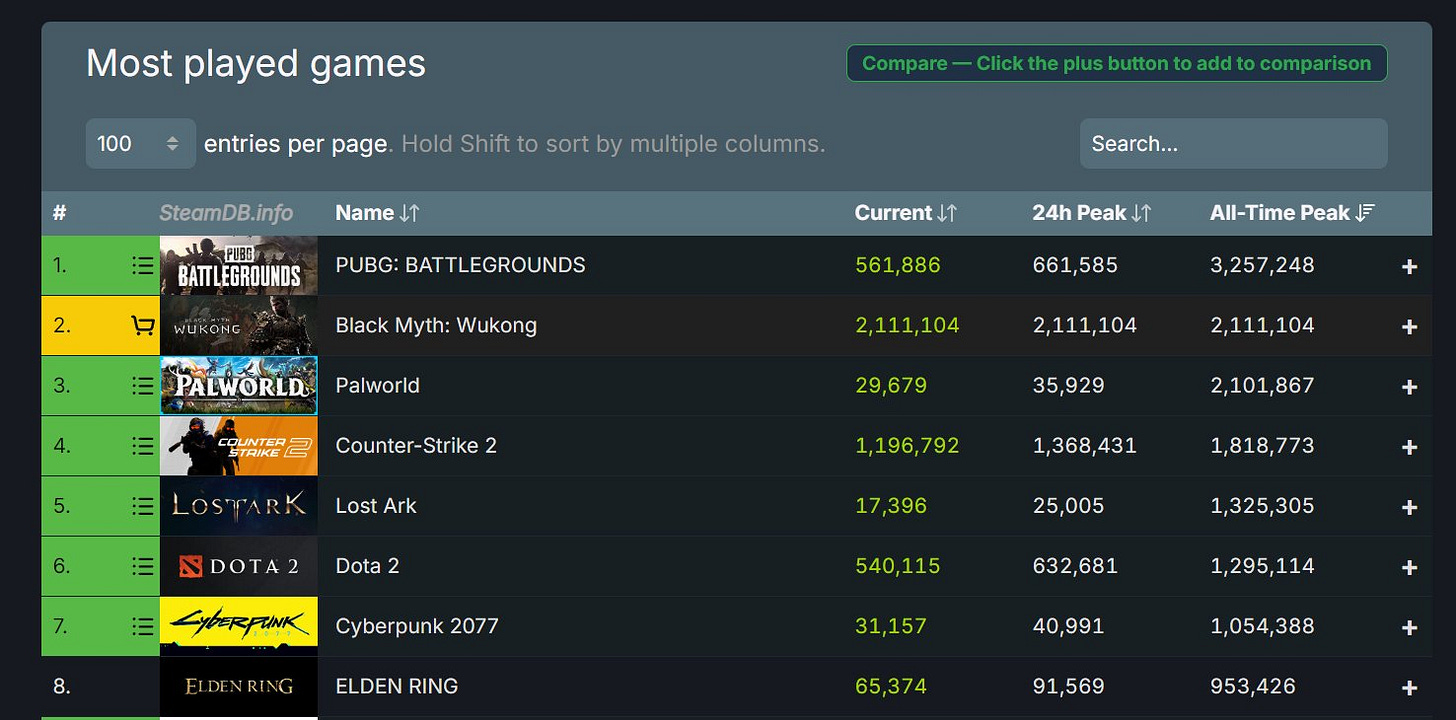Screen dimensions: 1456x720
Task: Click the shopping cart icon on Black Myth: Wukong row
Action: click(x=142, y=325)
